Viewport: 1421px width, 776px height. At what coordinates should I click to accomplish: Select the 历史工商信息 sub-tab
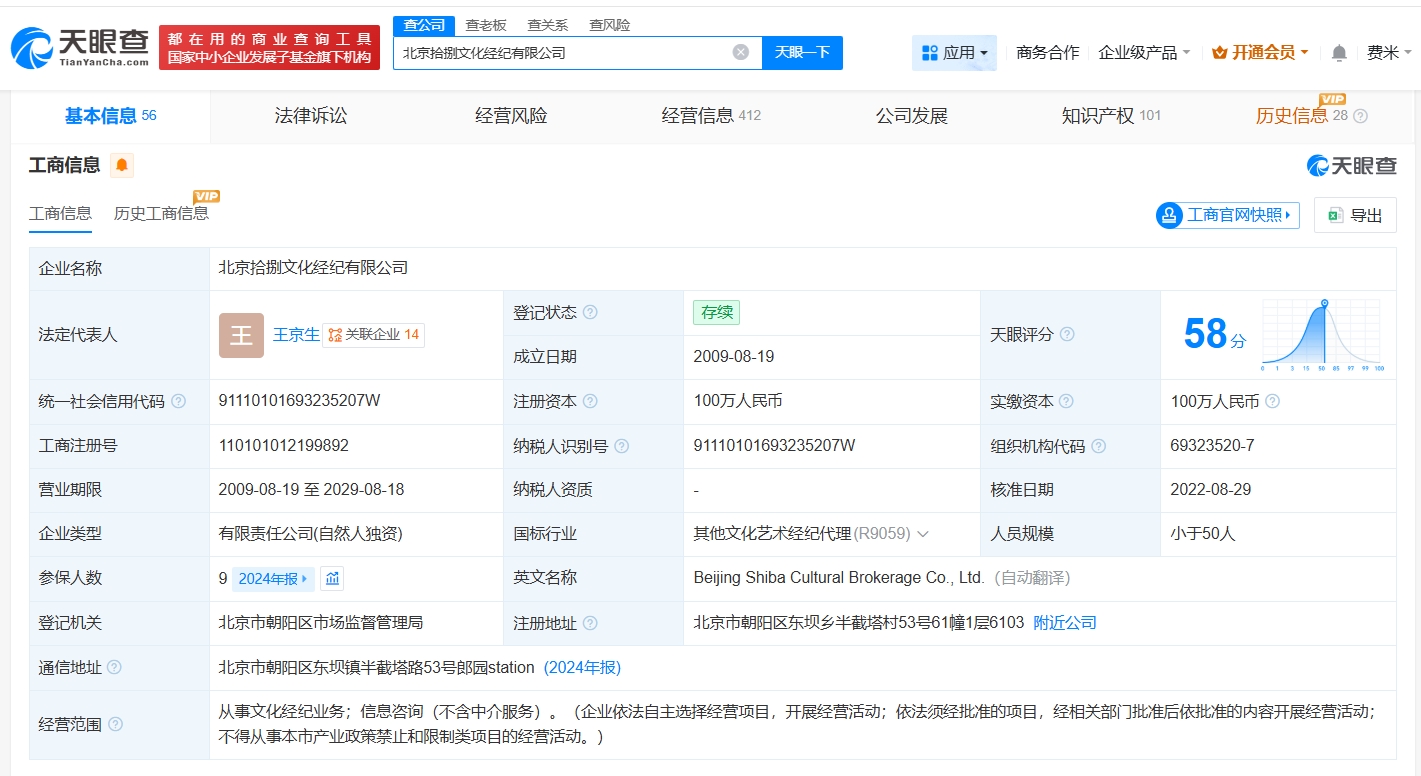tap(161, 213)
